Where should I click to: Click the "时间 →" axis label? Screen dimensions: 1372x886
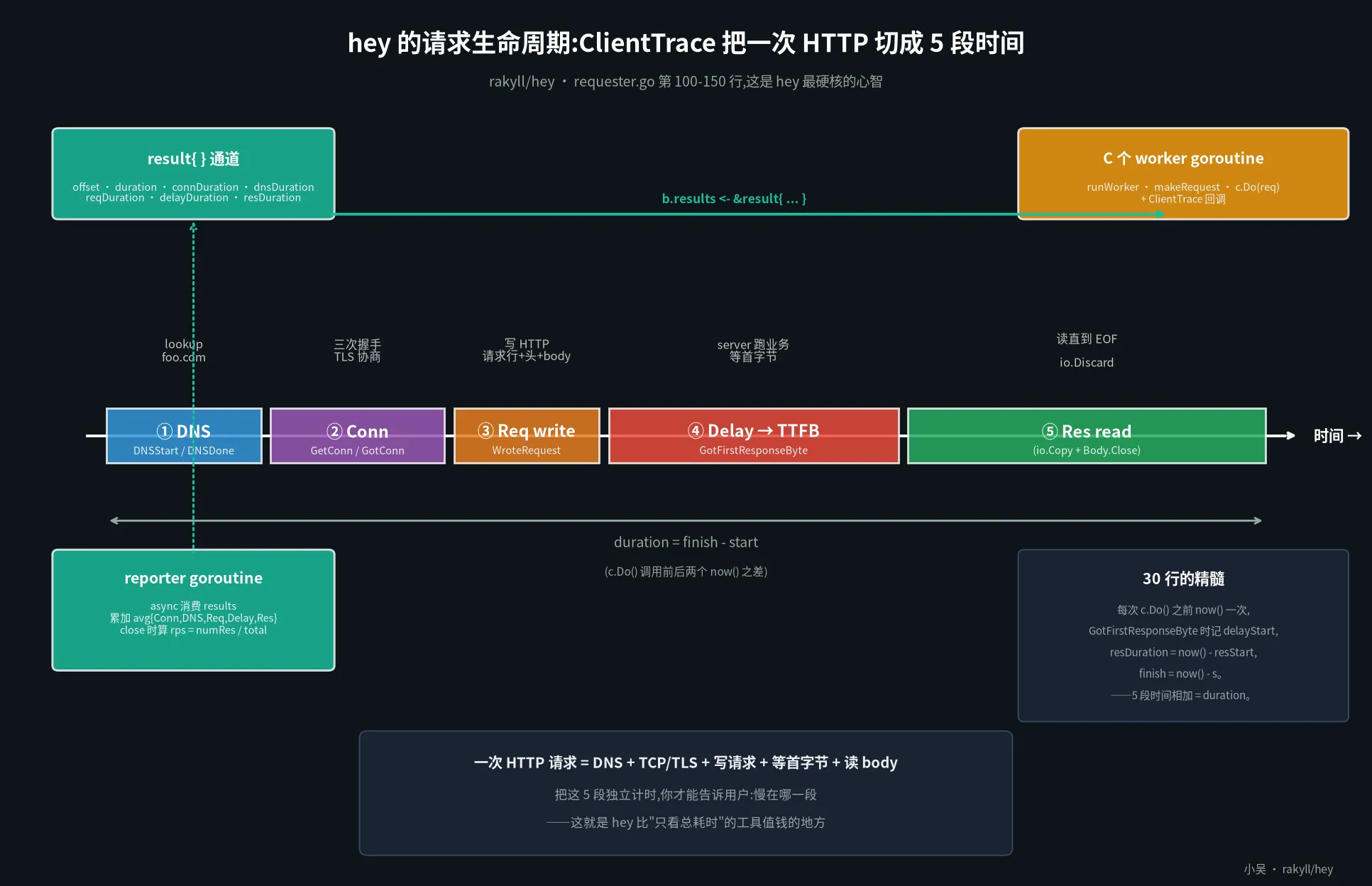1337,436
